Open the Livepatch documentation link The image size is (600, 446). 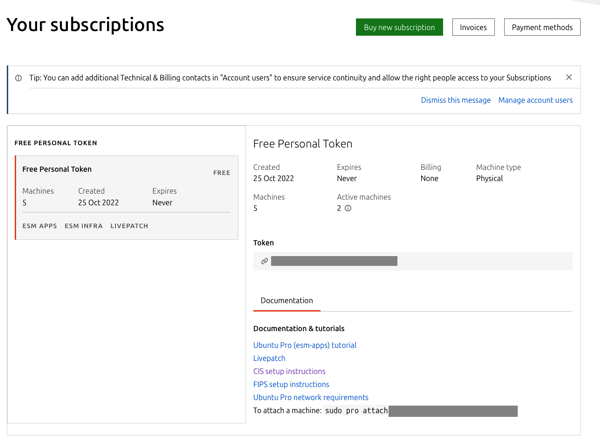(269, 358)
